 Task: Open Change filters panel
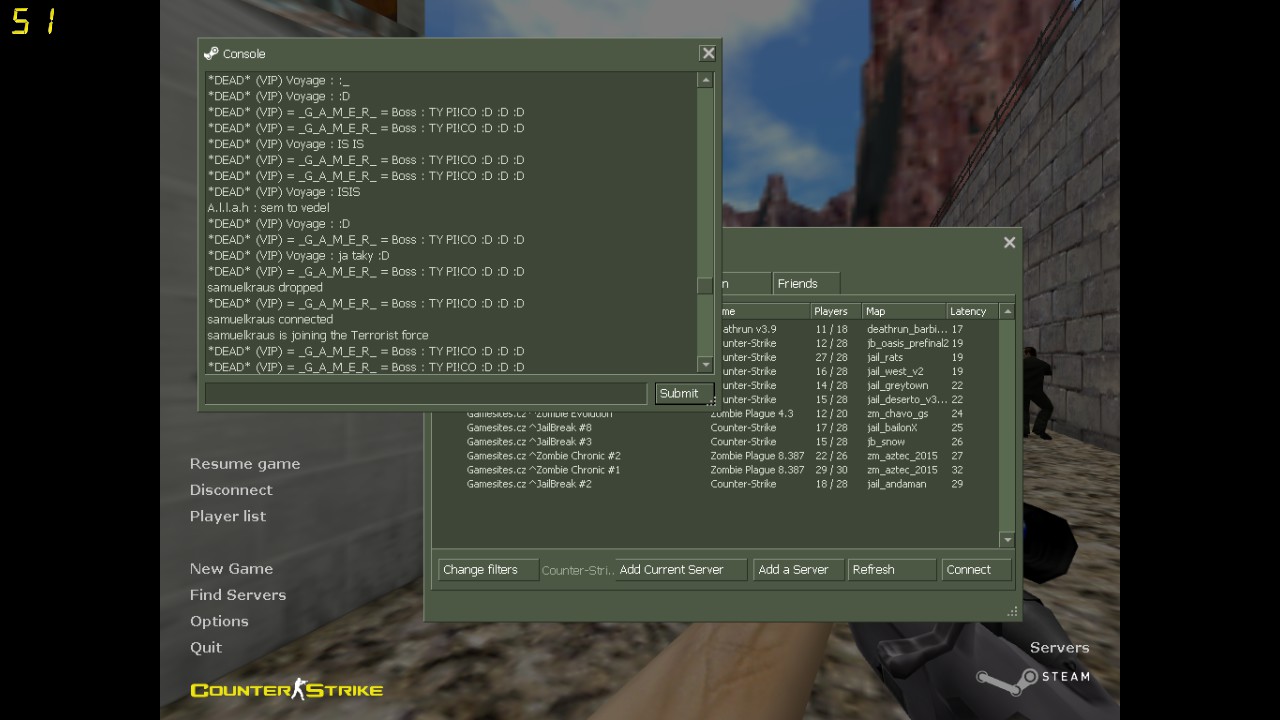tap(488, 569)
